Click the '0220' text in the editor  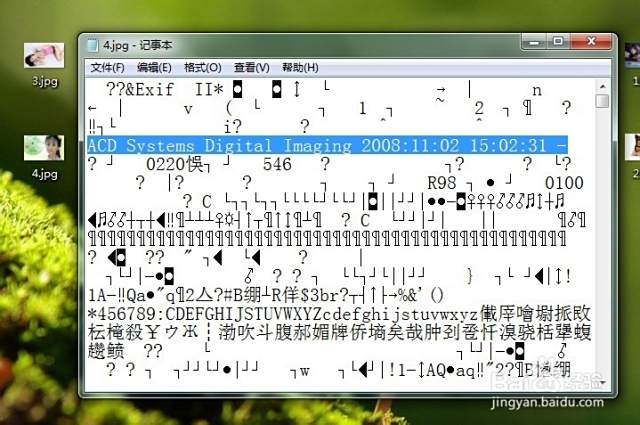coord(166,165)
